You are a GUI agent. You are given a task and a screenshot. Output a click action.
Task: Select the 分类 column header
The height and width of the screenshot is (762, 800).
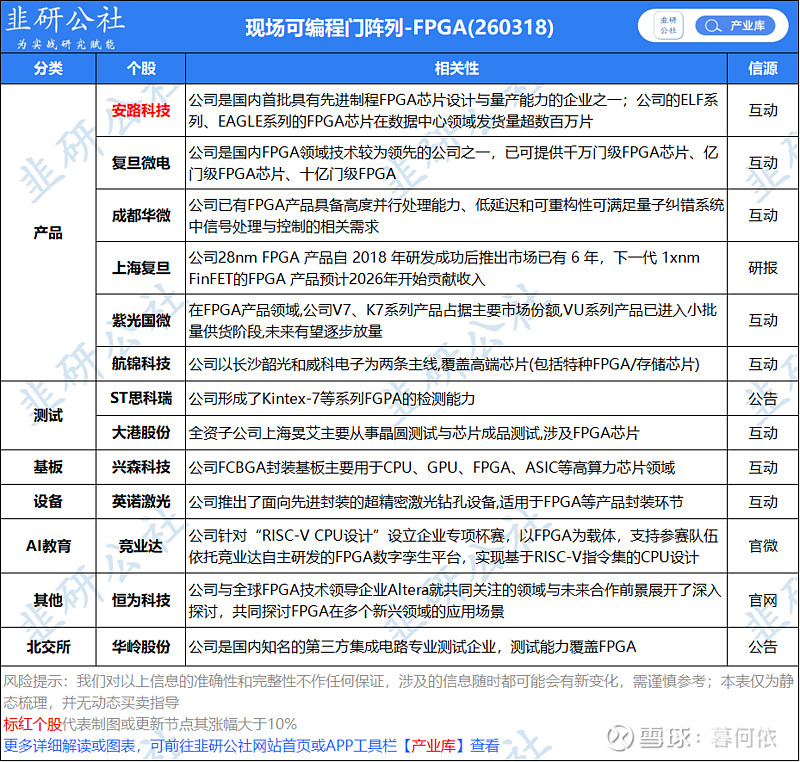(48, 69)
